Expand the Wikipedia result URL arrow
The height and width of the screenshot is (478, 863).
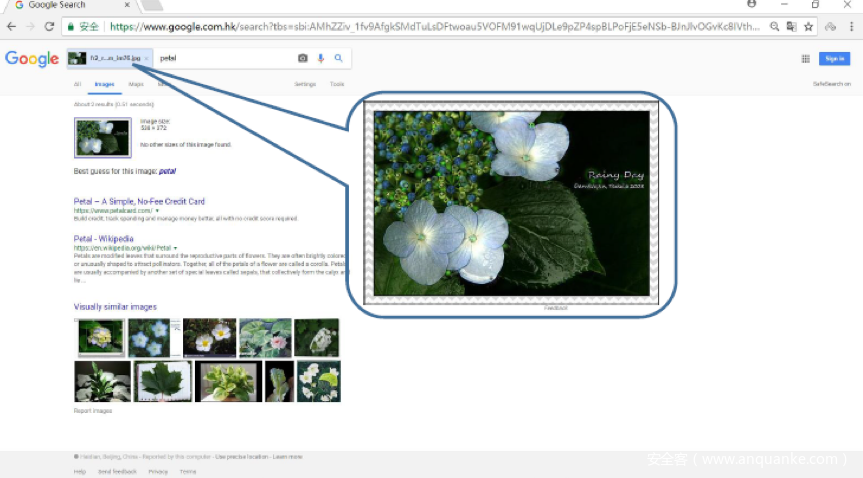coord(175,248)
